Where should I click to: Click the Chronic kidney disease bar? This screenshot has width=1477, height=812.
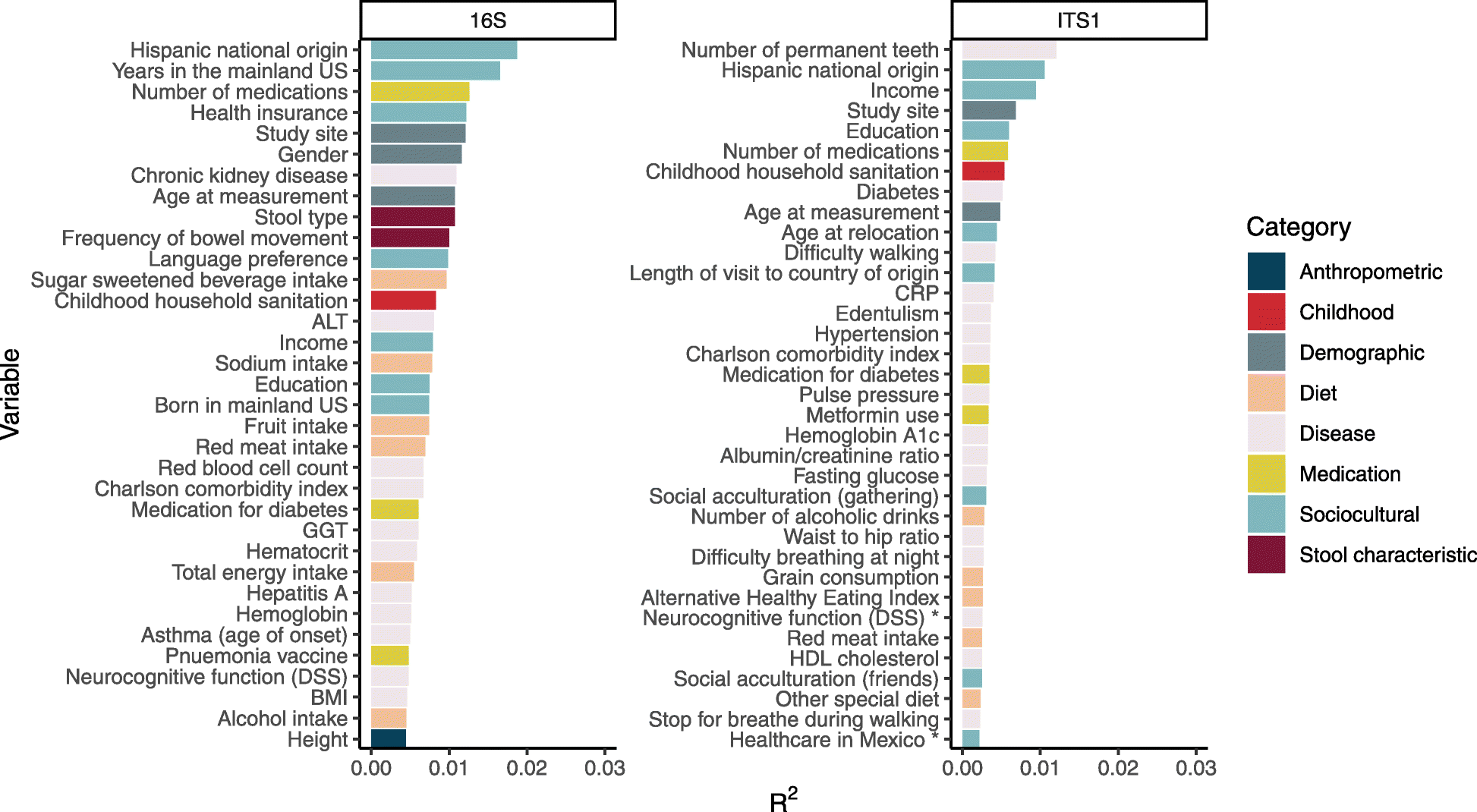[x=414, y=175]
